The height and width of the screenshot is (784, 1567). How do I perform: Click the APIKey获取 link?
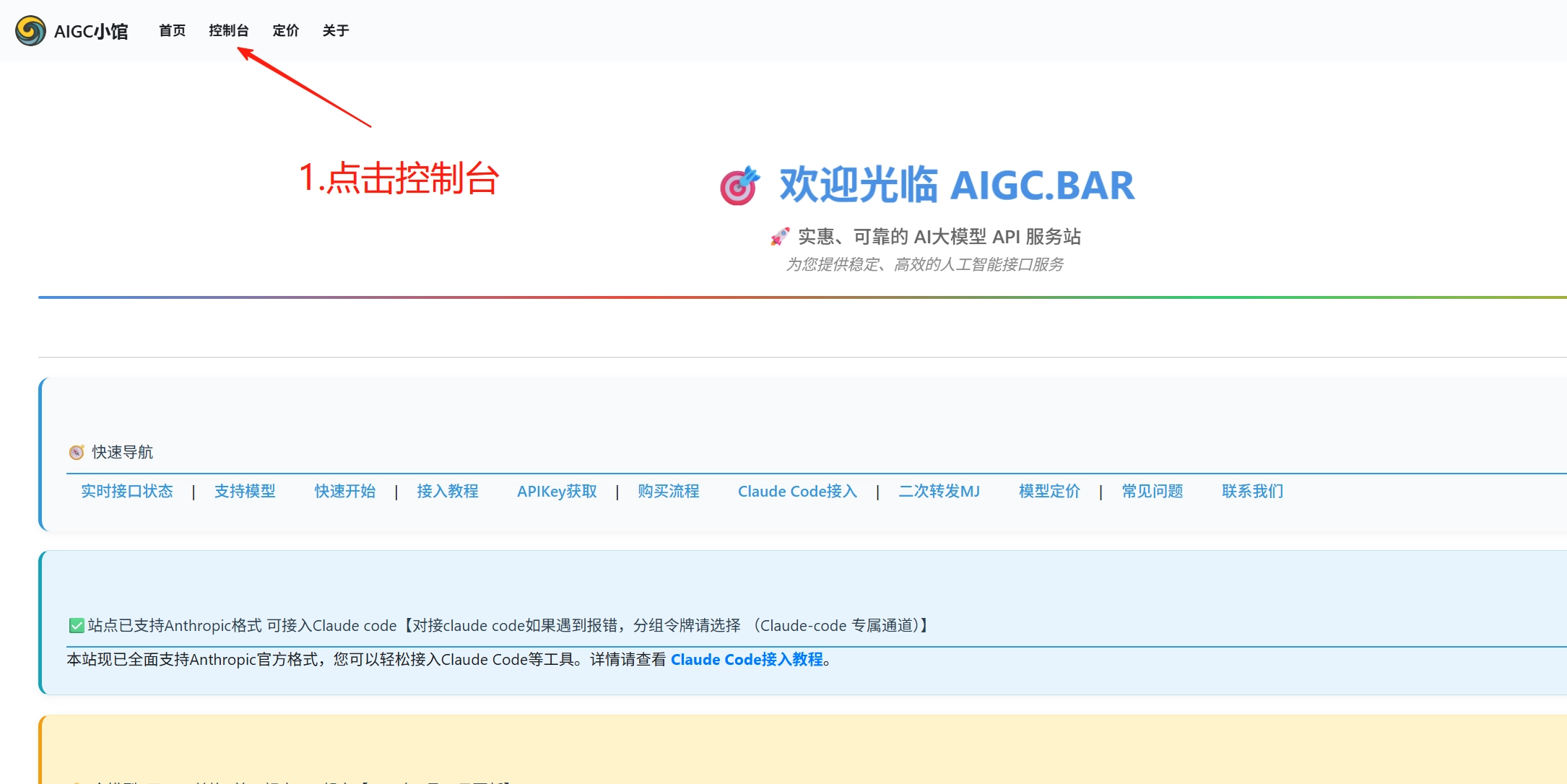coord(556,492)
